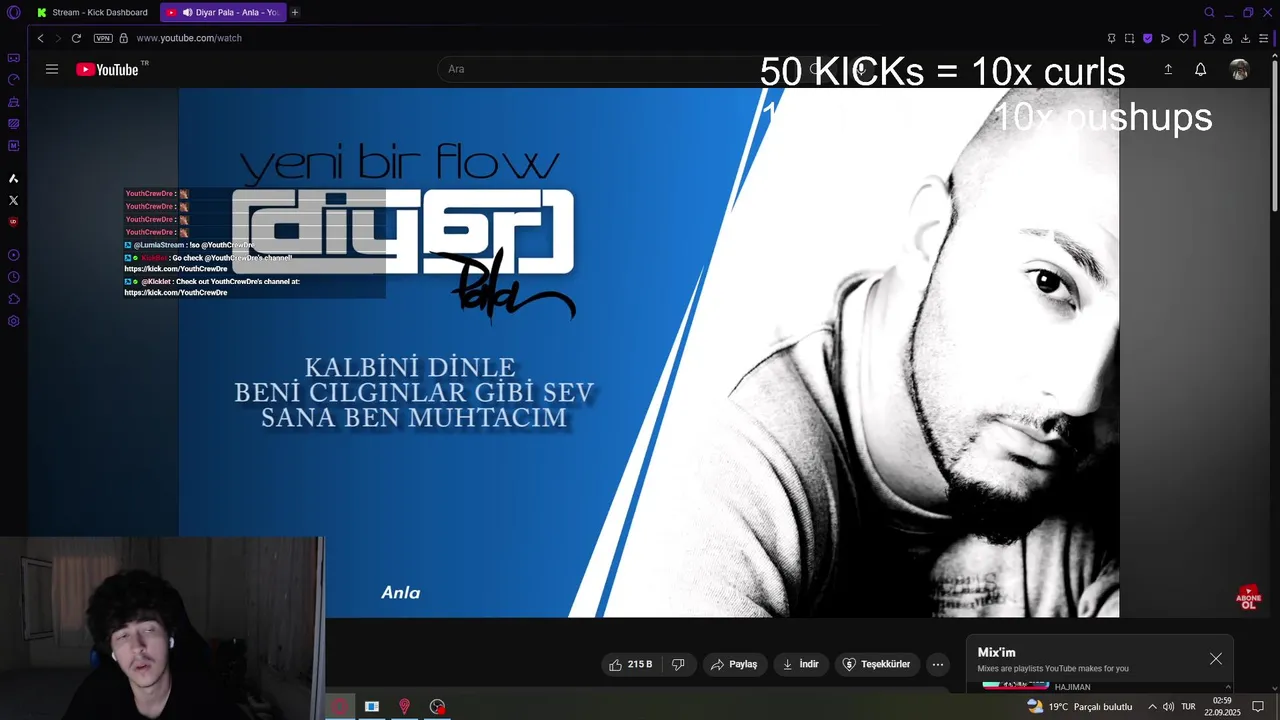Open GX Control speedometer sidebar icon
1280x720 pixels.
[14, 80]
